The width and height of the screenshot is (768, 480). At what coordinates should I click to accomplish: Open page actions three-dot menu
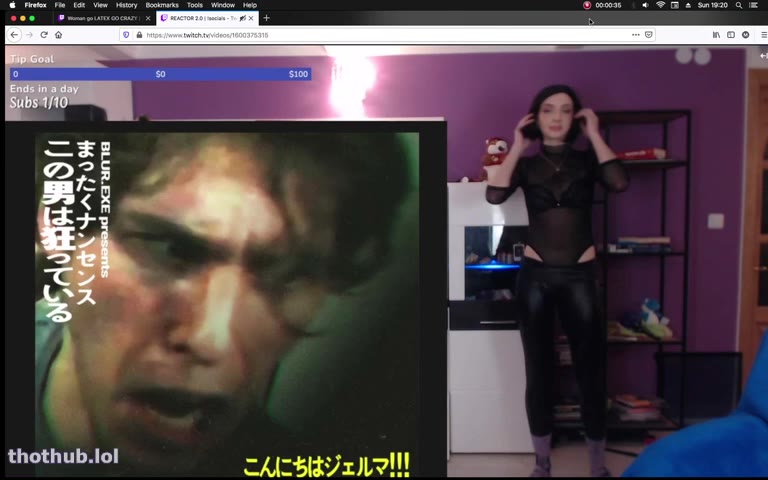[x=636, y=35]
